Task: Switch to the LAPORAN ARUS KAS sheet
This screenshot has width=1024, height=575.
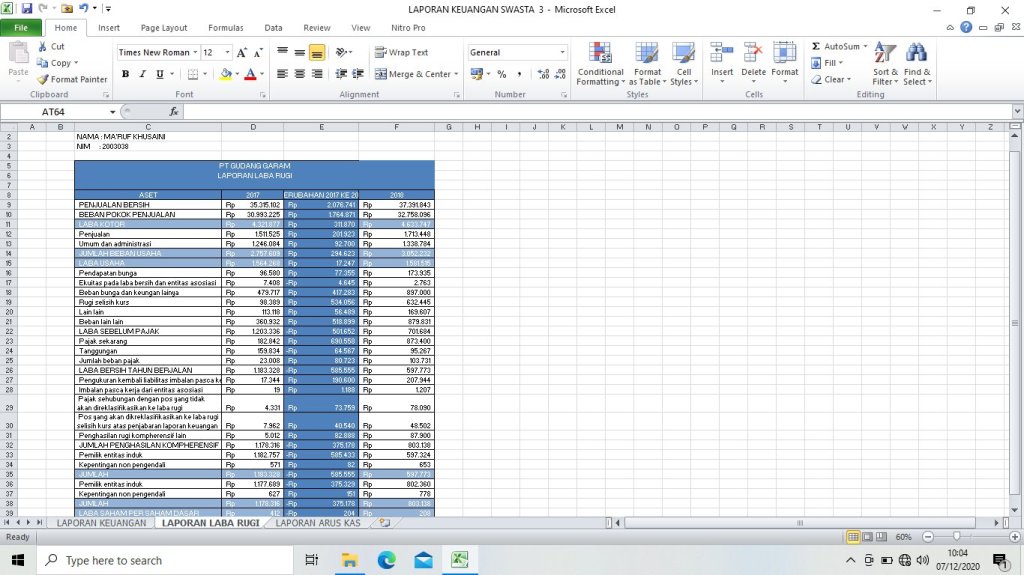Action: pyautogui.click(x=317, y=523)
